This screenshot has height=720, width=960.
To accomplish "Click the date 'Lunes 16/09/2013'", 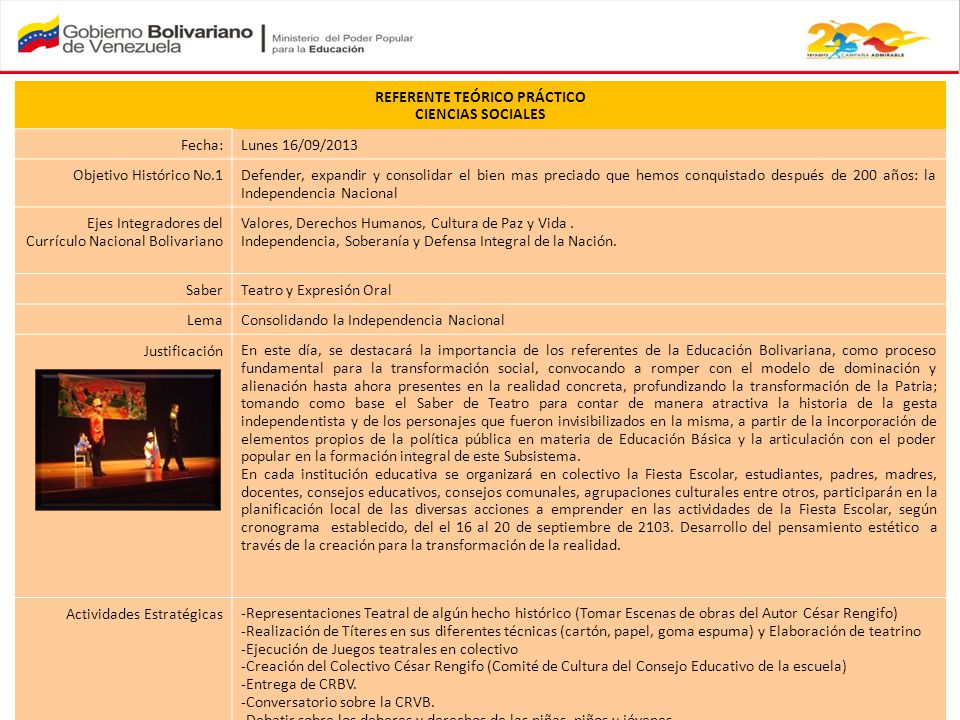I will pyautogui.click(x=299, y=145).
